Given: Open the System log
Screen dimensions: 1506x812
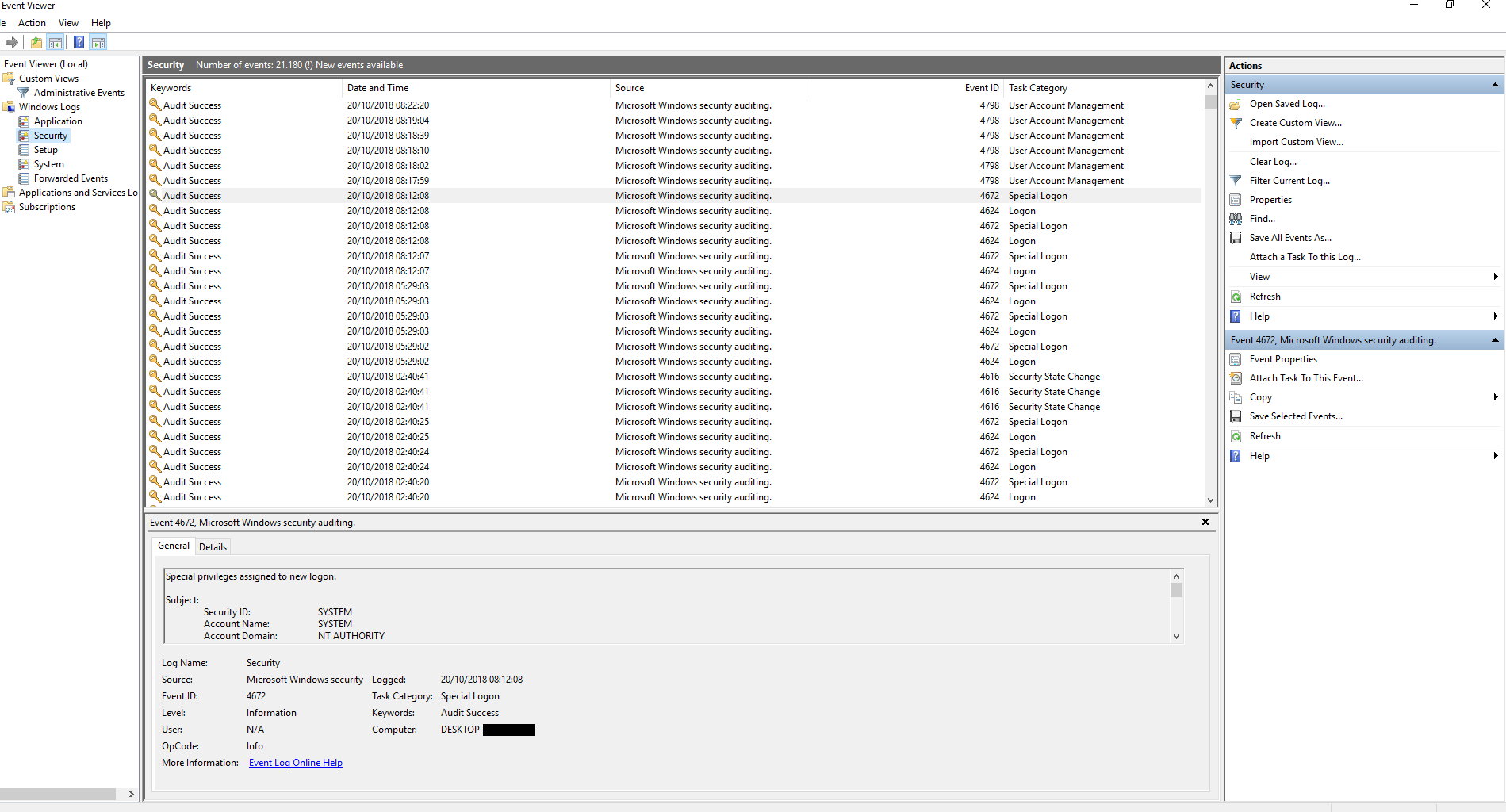Looking at the screenshot, I should tap(48, 164).
